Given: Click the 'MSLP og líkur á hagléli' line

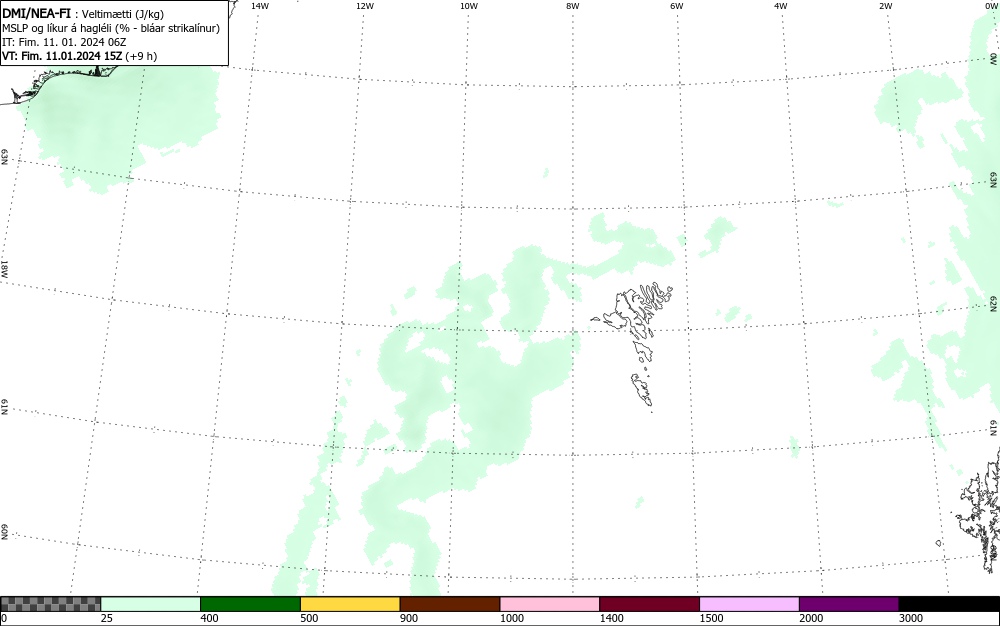Looking at the screenshot, I should 111,28.
